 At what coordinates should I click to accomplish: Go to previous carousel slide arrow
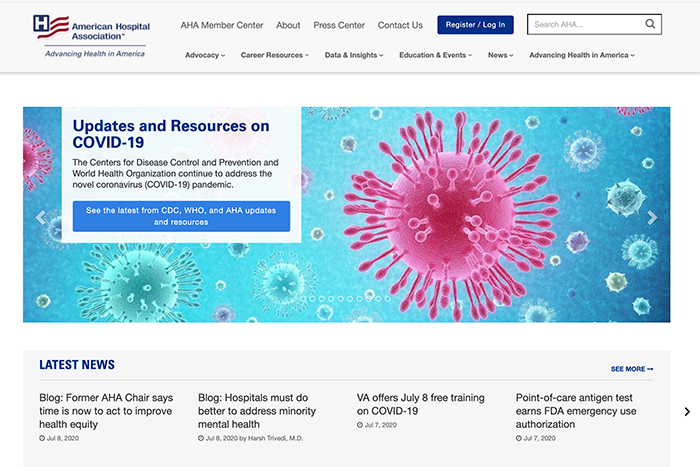pyautogui.click(x=41, y=217)
